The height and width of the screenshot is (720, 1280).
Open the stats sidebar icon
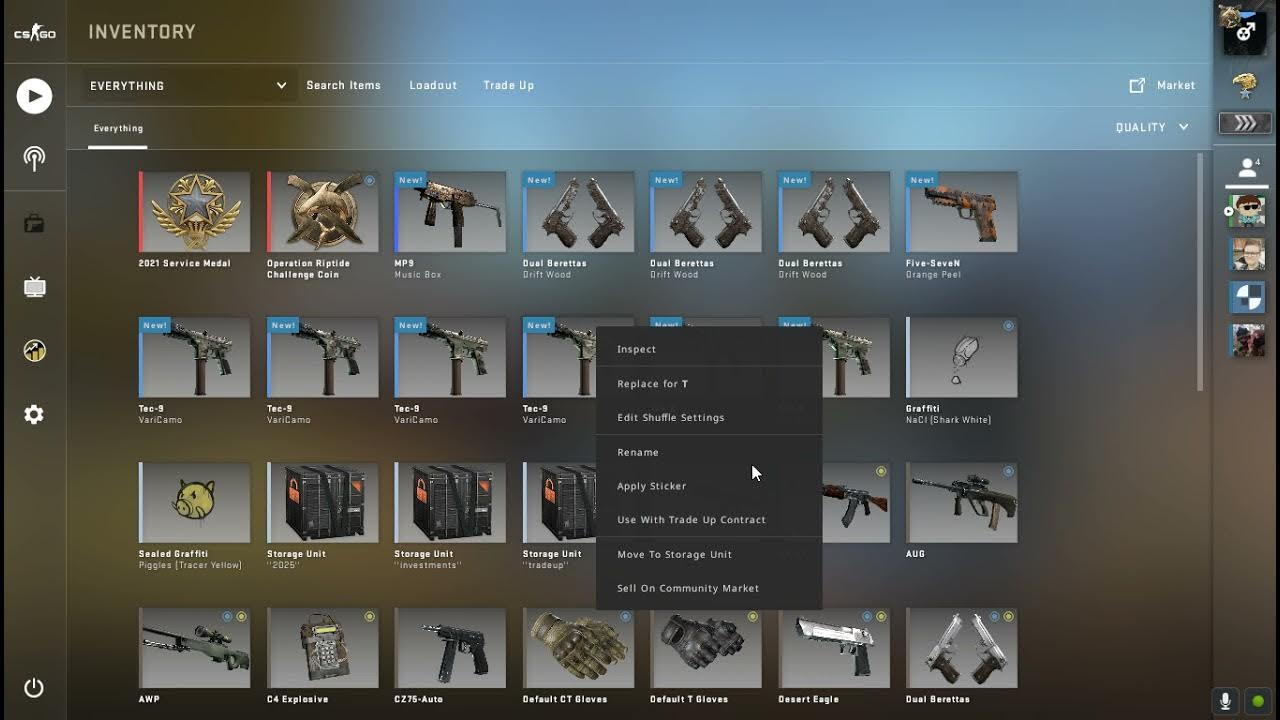[x=34, y=351]
